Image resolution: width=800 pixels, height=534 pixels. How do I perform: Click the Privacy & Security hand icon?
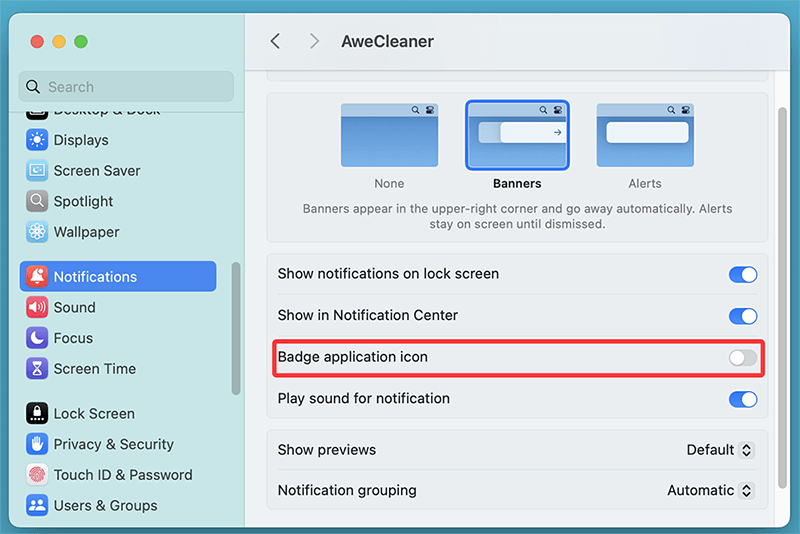[37, 444]
